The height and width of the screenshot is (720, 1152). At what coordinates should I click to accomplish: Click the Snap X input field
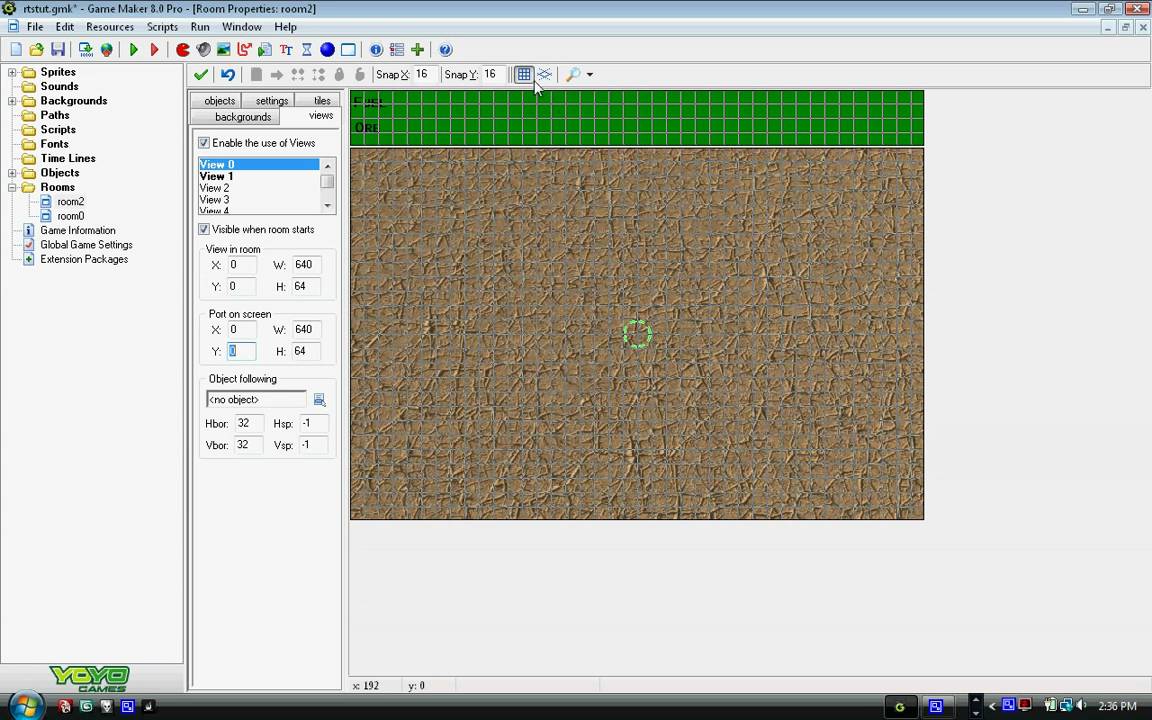pyautogui.click(x=425, y=74)
